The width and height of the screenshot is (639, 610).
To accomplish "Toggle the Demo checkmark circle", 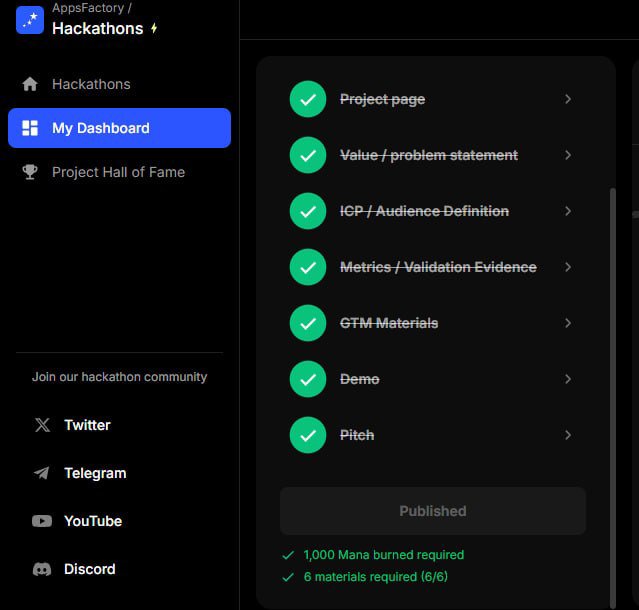I will click(x=308, y=379).
